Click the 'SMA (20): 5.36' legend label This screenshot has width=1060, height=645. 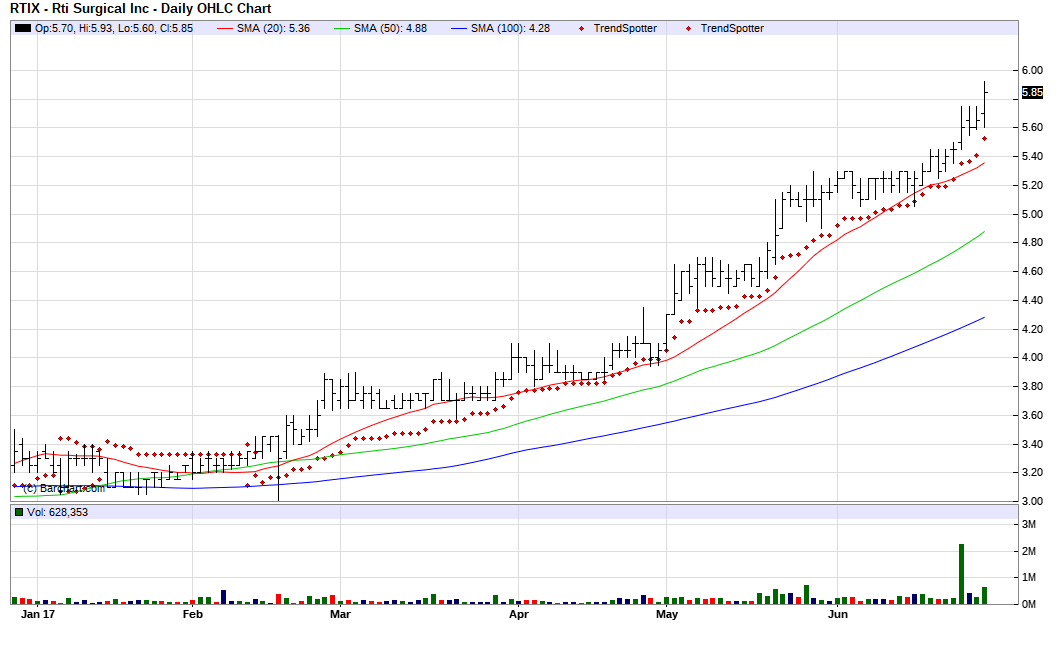point(273,28)
